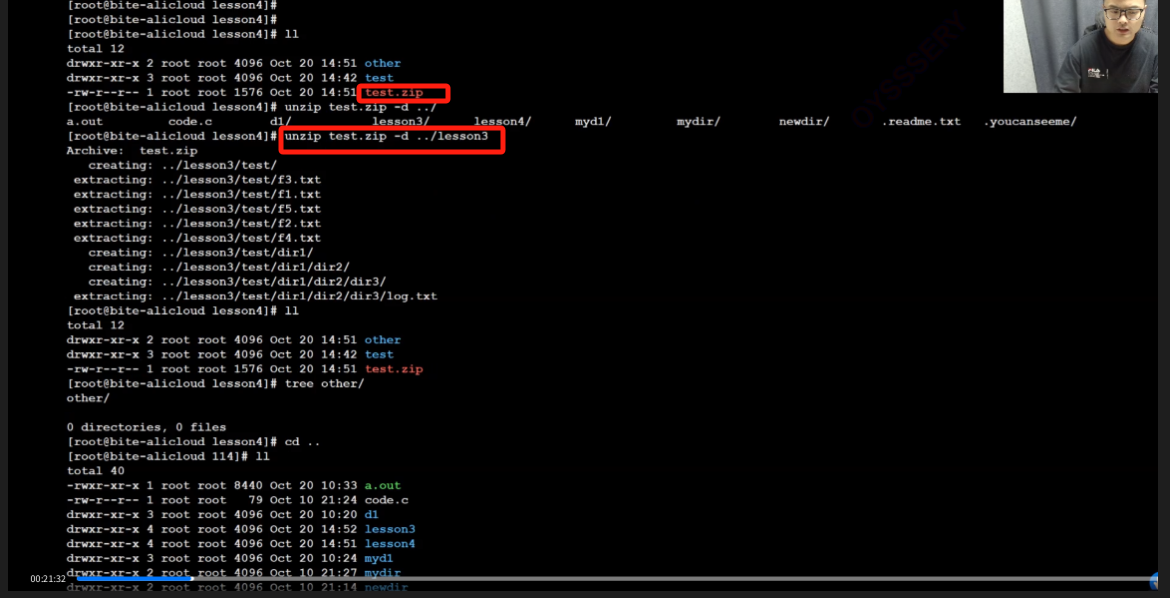Image resolution: width=1170 pixels, height=598 pixels.
Task: Click the extracting log.txt output line
Action: (x=255, y=296)
